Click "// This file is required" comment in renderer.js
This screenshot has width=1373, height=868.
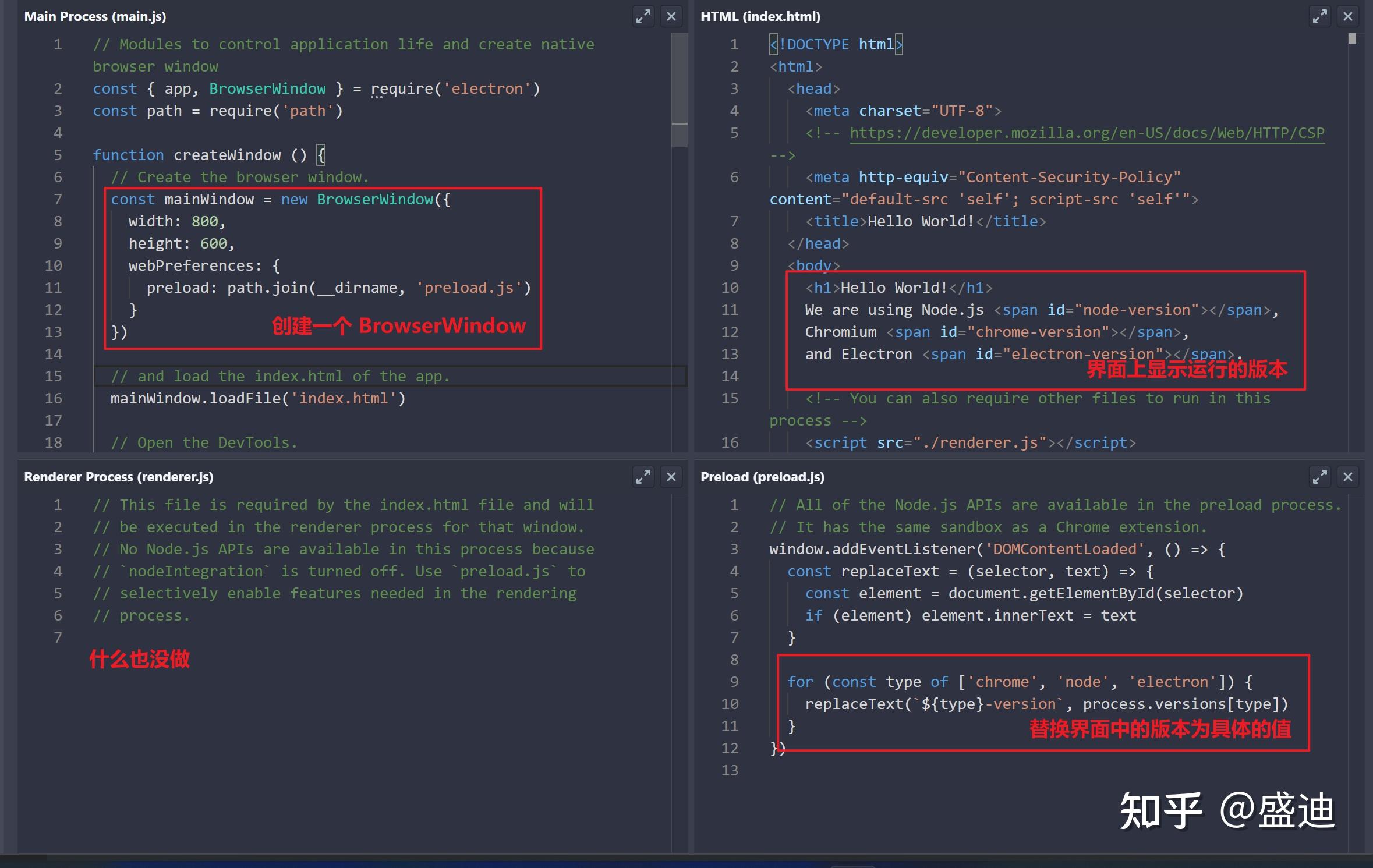[x=344, y=505]
